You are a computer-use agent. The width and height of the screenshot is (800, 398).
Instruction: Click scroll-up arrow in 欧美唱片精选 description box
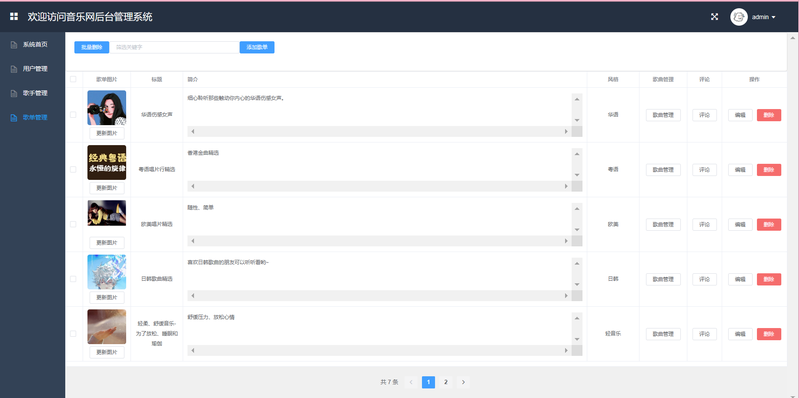577,208
